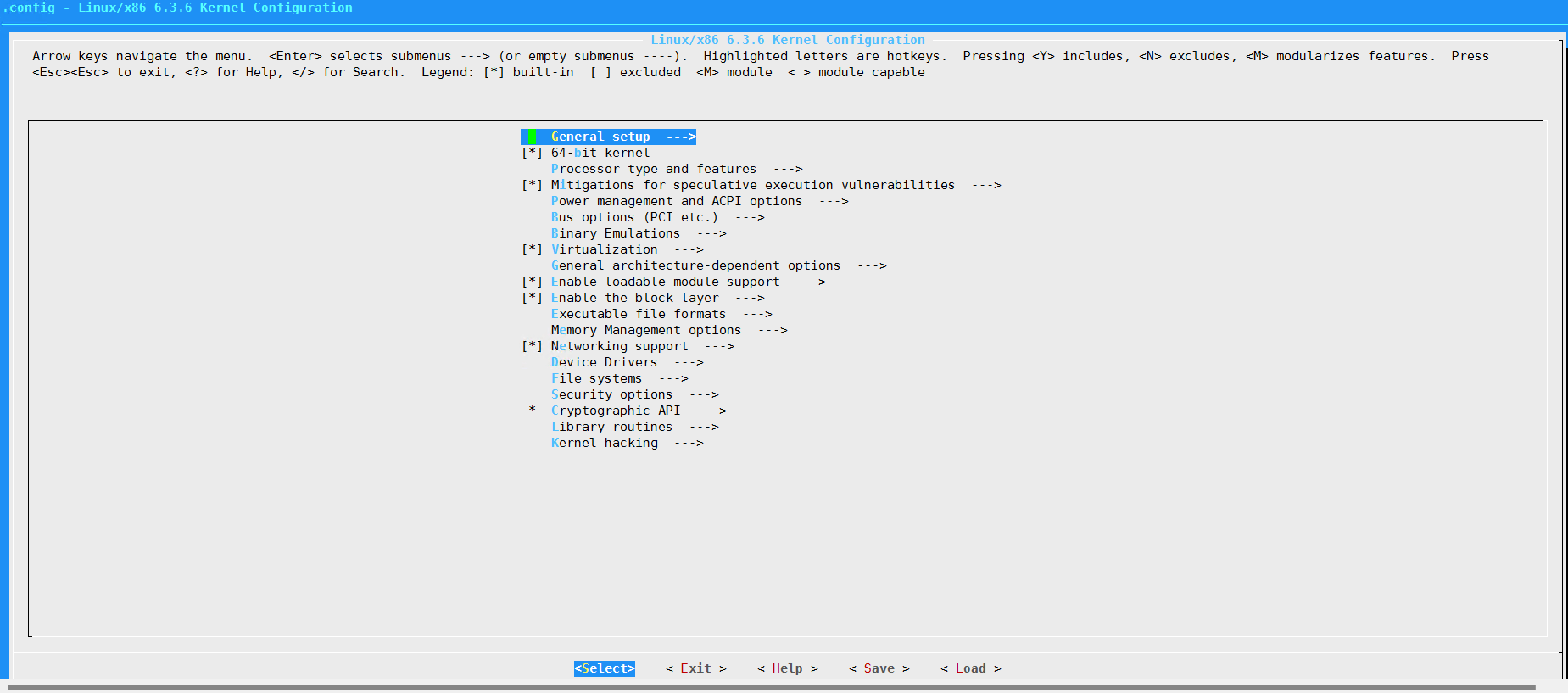Toggle Enable loadable module support checkbox
The image size is (1568, 693).
click(x=532, y=282)
